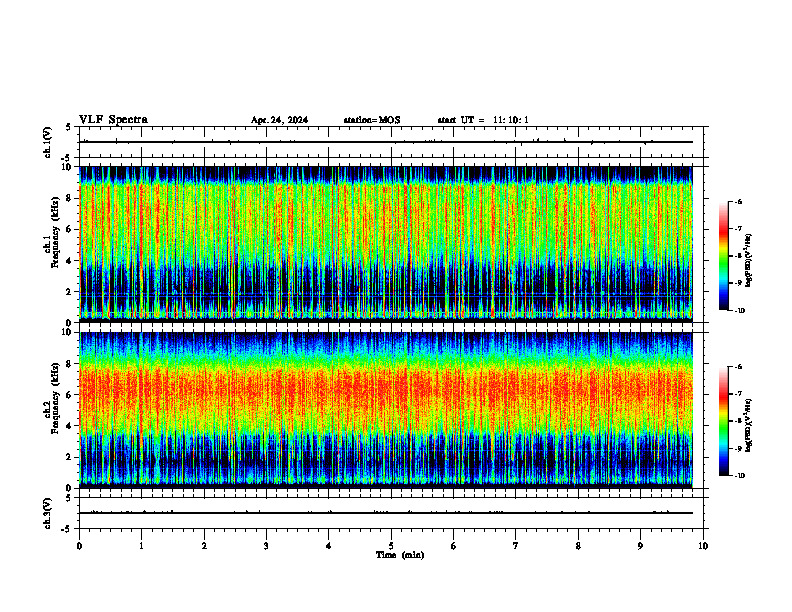Select the date text "Apr. 24, 2024"
Viewport: 792px width, 612px height.
point(279,120)
